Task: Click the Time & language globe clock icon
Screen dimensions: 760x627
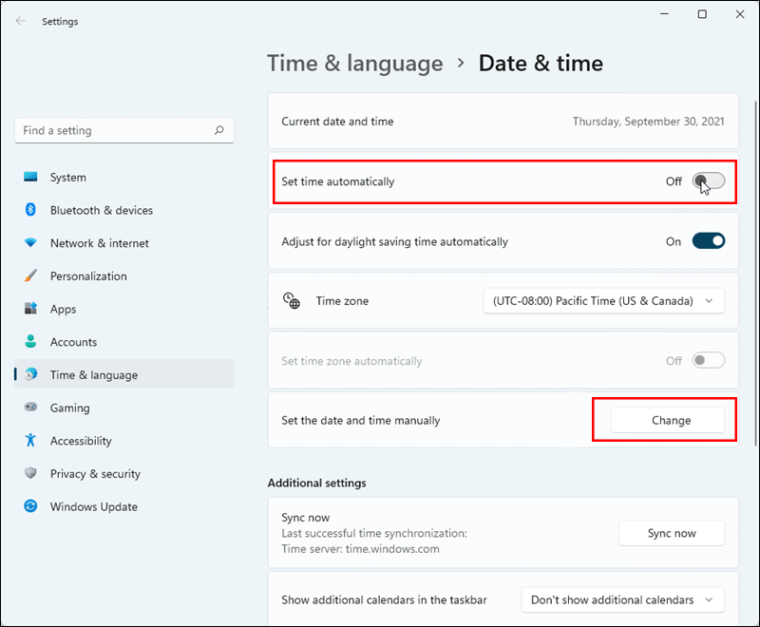Action: (x=31, y=374)
